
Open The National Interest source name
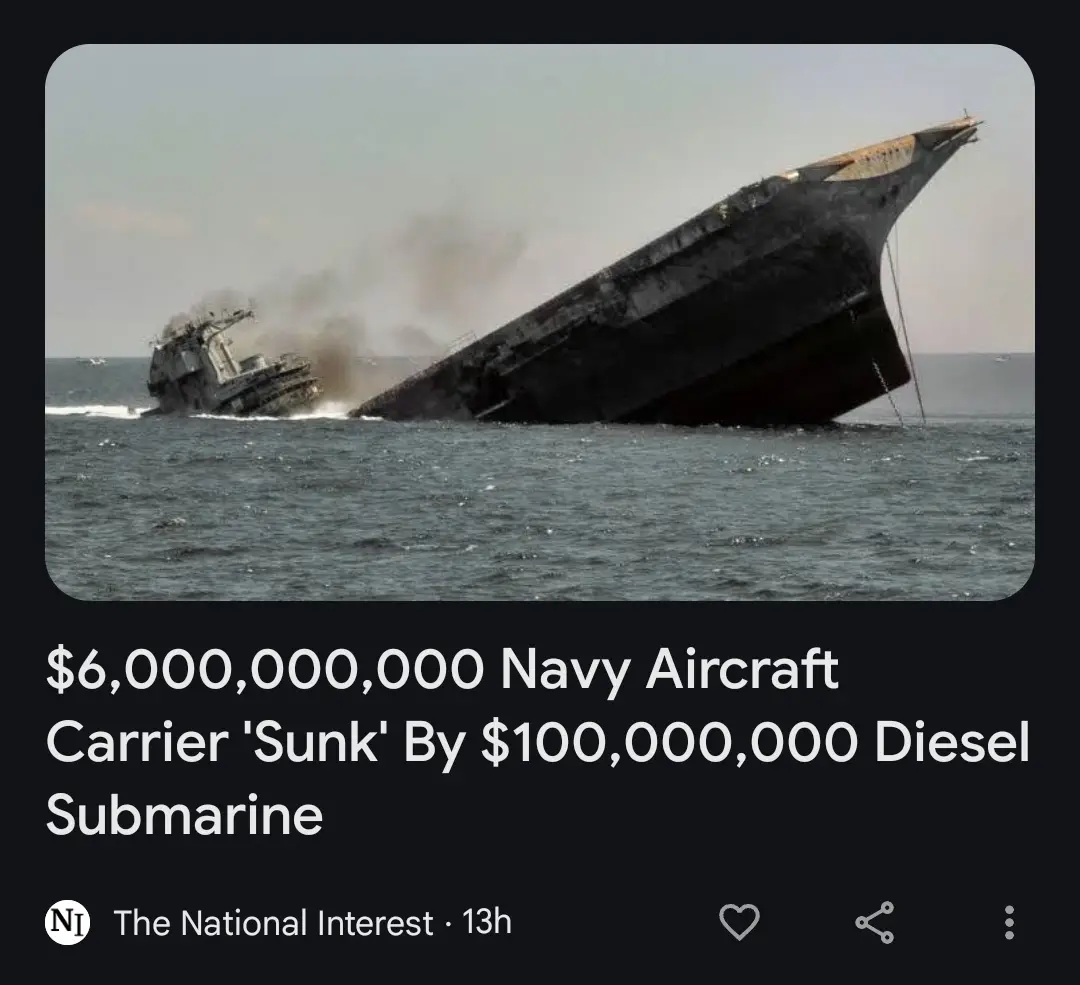click(x=273, y=923)
